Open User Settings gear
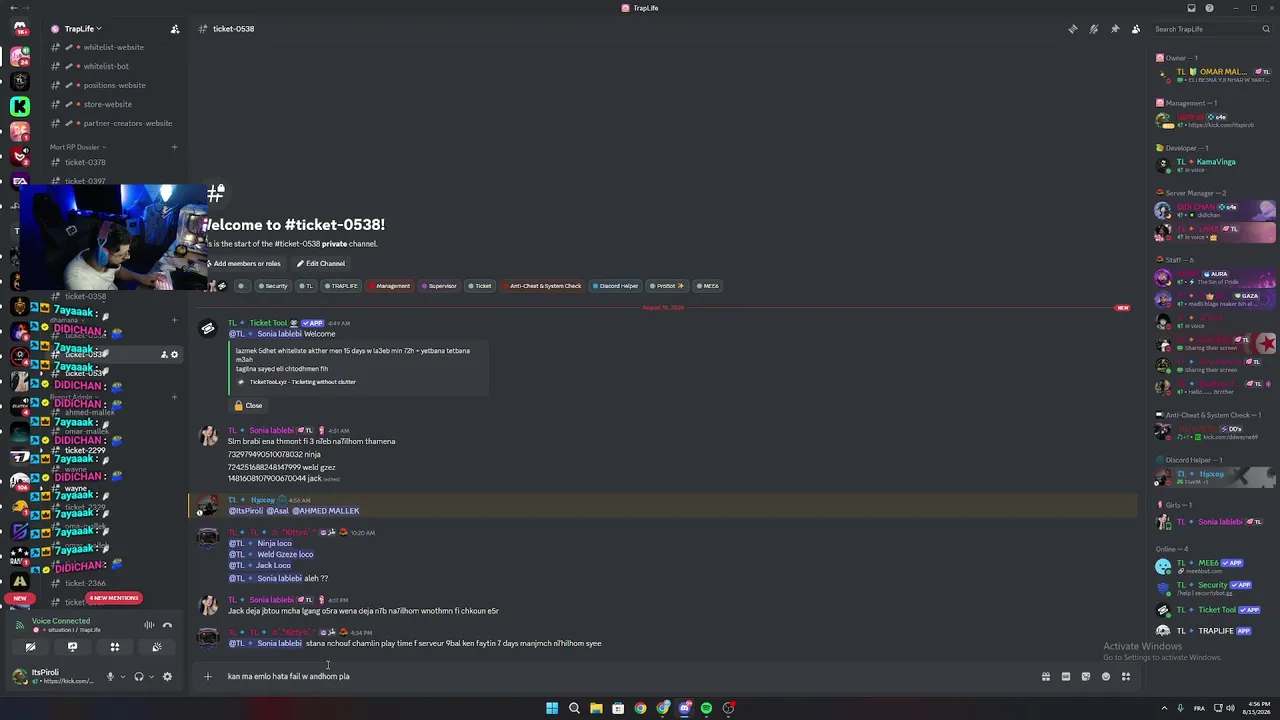This screenshot has height=720, width=1280. 167,677
